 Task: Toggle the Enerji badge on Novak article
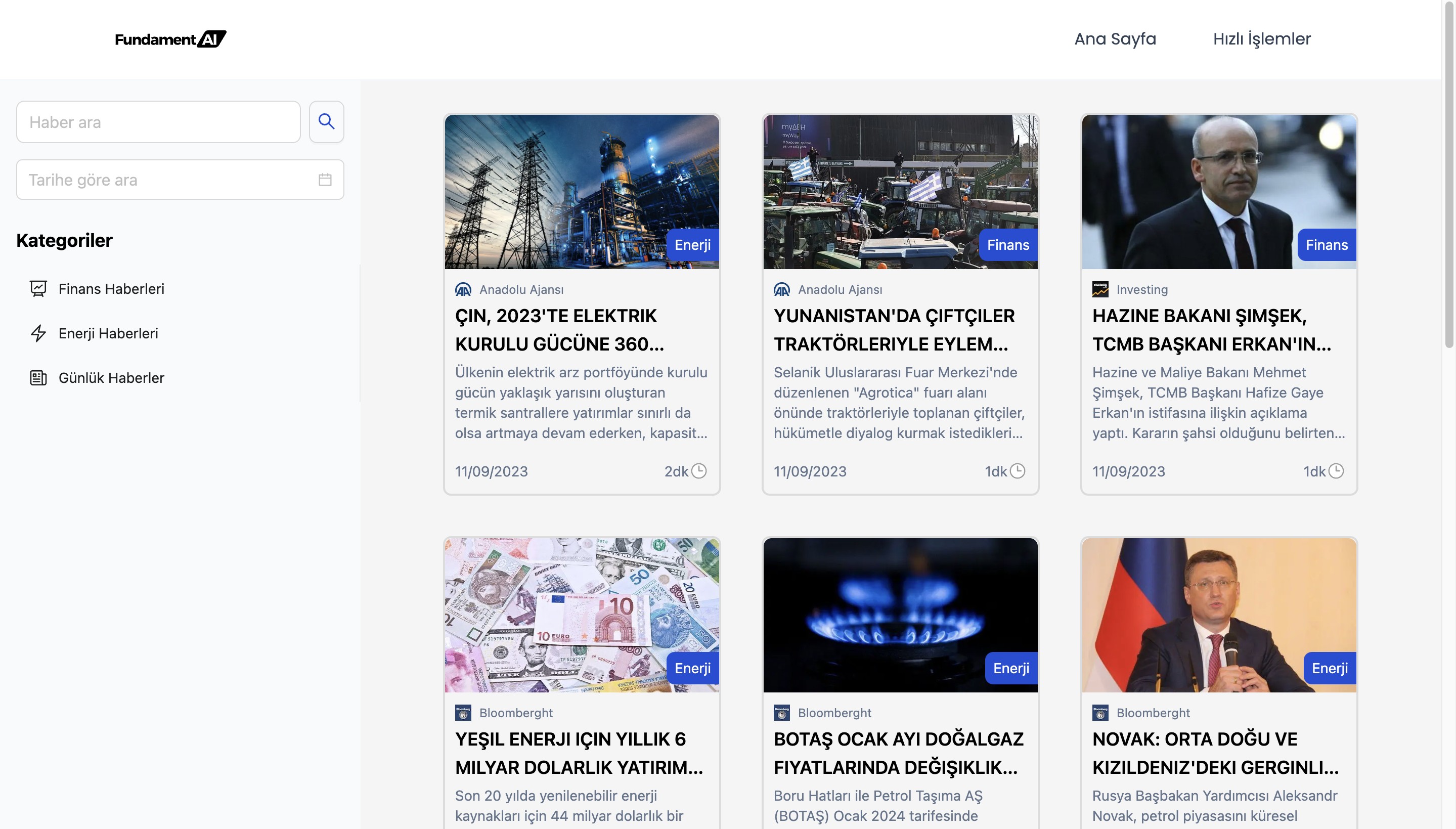tap(1329, 668)
